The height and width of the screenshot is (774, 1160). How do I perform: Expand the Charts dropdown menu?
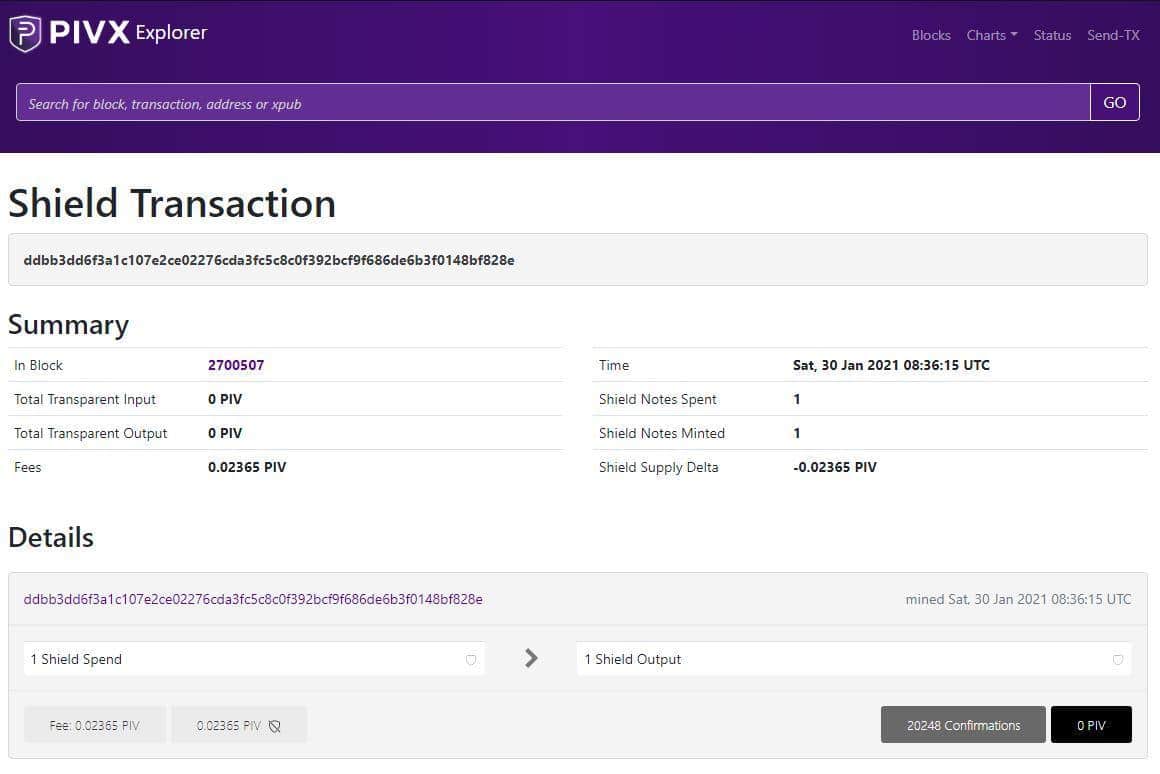pyautogui.click(x=991, y=36)
